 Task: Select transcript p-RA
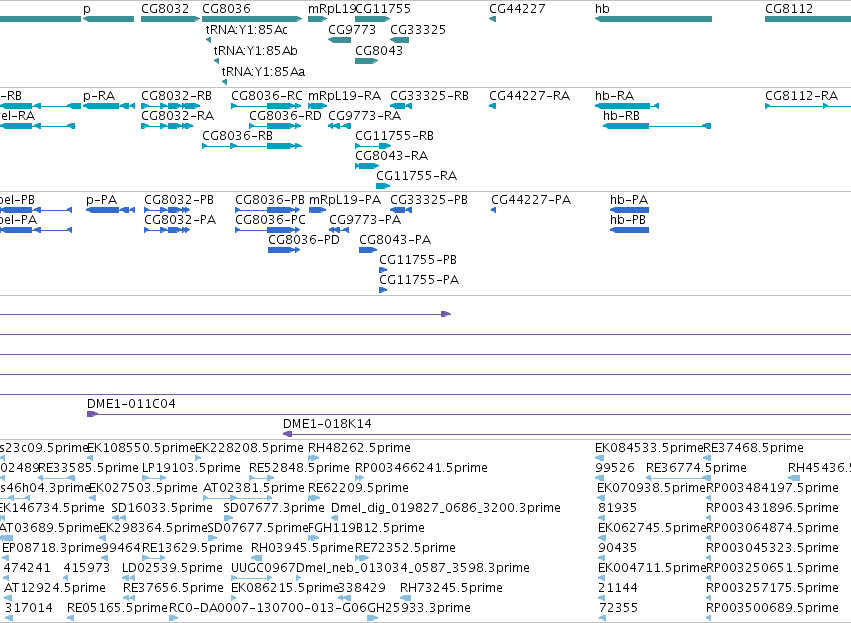[99, 96]
